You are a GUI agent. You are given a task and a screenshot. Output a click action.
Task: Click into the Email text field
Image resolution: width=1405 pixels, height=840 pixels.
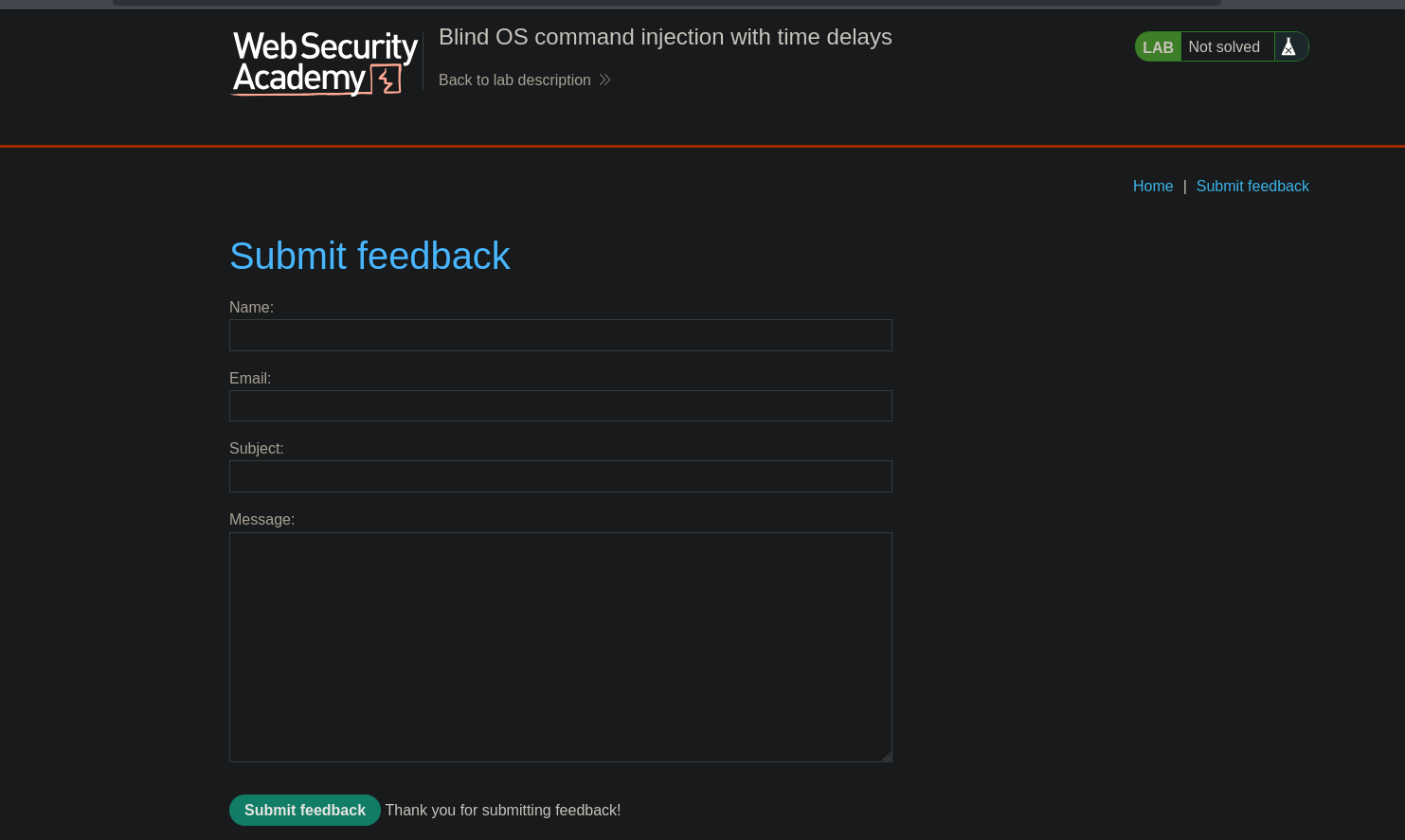tap(561, 406)
